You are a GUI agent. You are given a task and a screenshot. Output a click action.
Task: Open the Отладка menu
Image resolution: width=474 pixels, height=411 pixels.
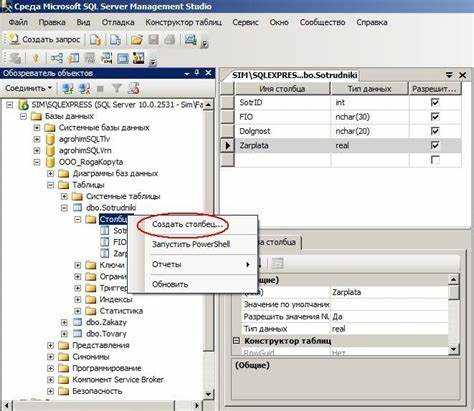(118, 22)
